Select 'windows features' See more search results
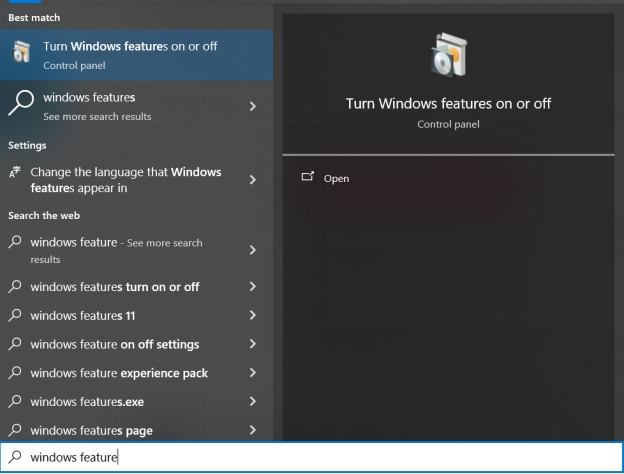The width and height of the screenshot is (624, 474). (x=136, y=106)
